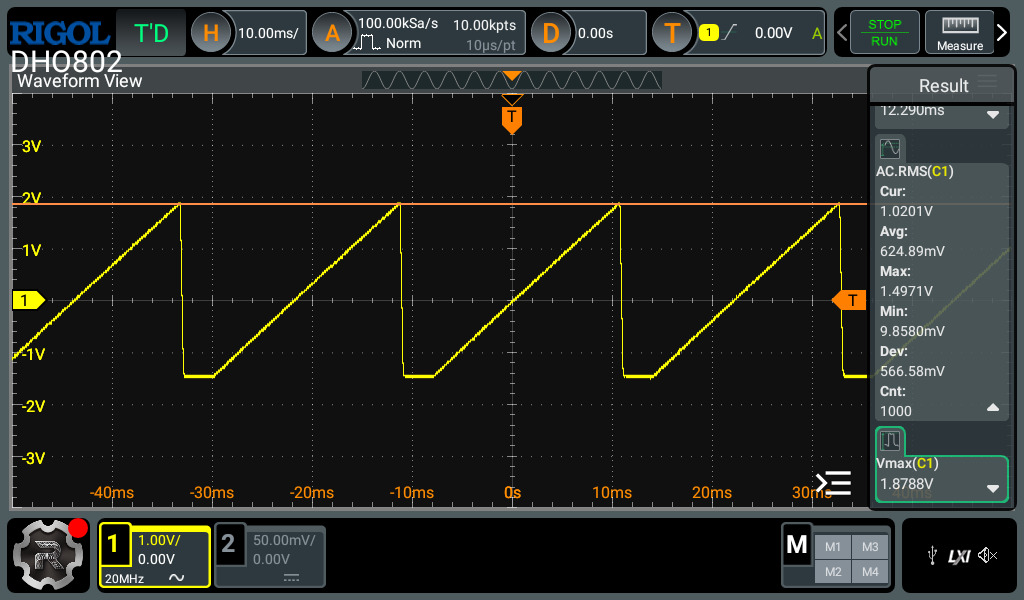Viewport: 1024px width, 600px height.
Task: Open the Math M button
Action: tap(797, 545)
